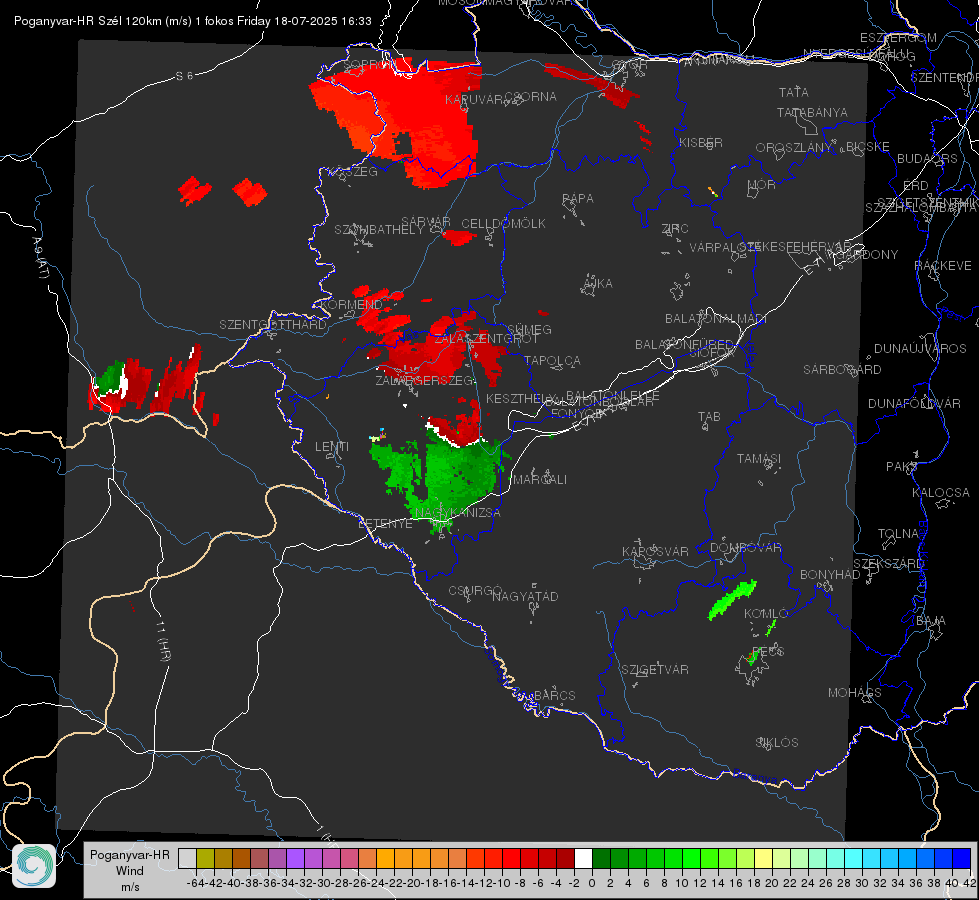This screenshot has width=979, height=900.
Task: Select the RÁCKEVE label
Action: click(943, 266)
